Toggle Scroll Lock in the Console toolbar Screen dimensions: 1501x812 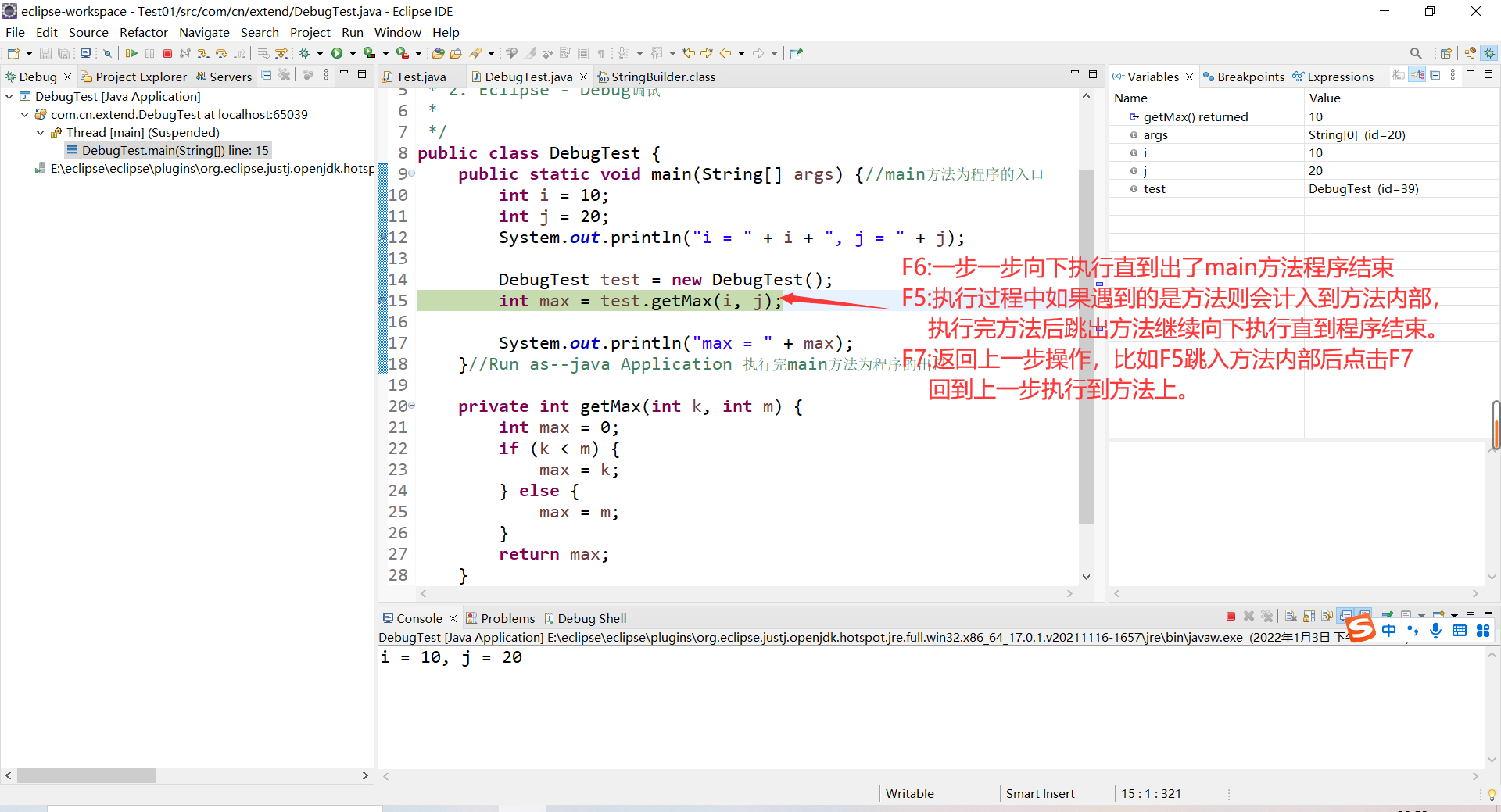[x=1308, y=617]
